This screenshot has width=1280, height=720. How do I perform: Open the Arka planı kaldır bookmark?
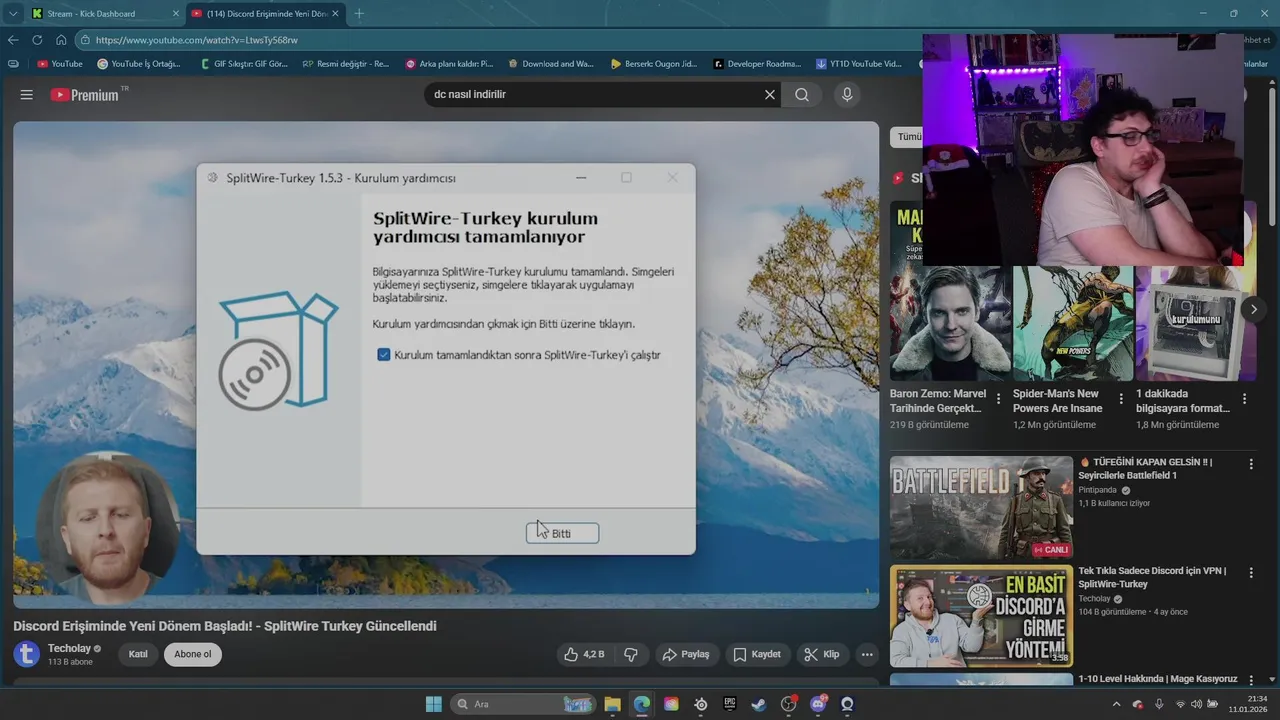pos(450,64)
